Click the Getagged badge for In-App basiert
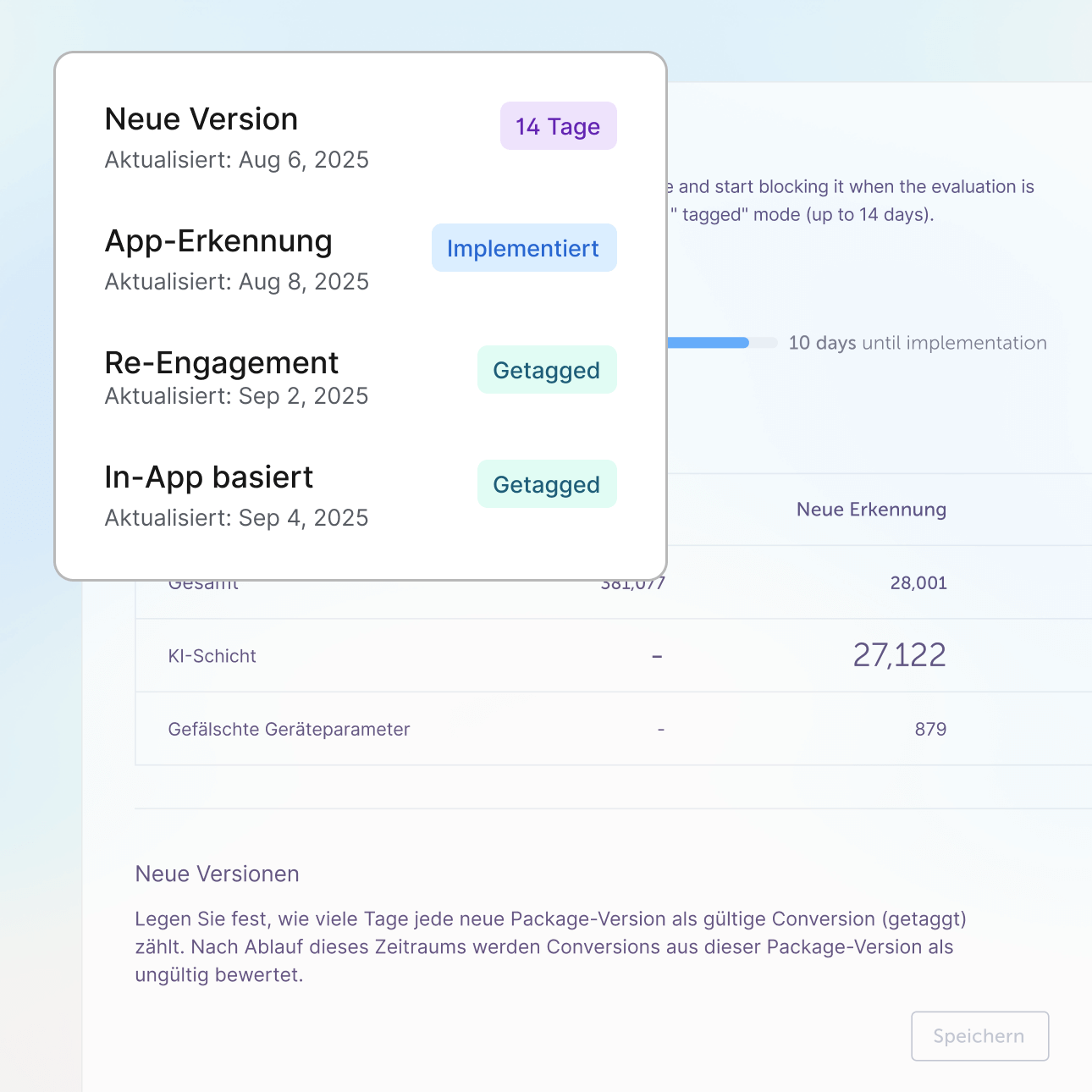The width and height of the screenshot is (1092, 1092). [546, 484]
